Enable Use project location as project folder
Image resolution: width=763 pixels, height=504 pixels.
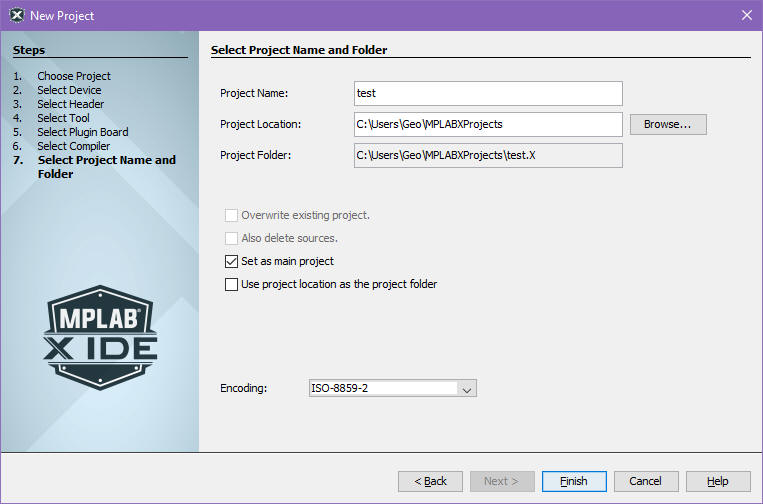point(232,284)
